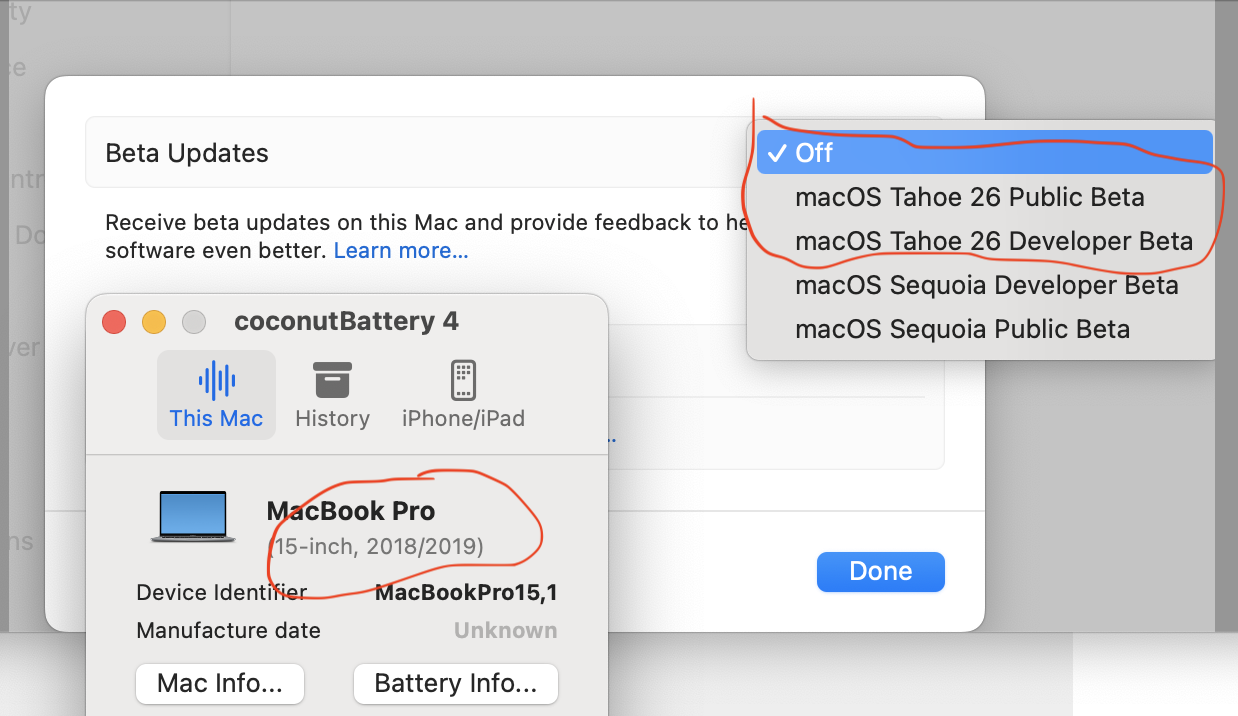This screenshot has height=716, width=1238.
Task: Close the coconutBattery window
Action: (x=114, y=322)
